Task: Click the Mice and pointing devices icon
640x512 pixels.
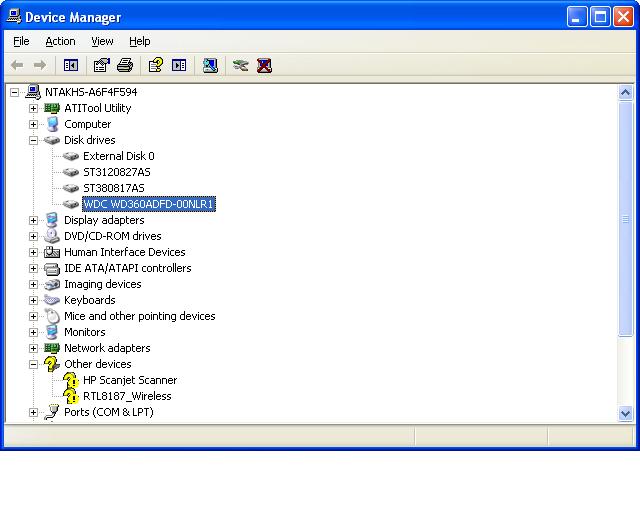Action: coord(52,316)
